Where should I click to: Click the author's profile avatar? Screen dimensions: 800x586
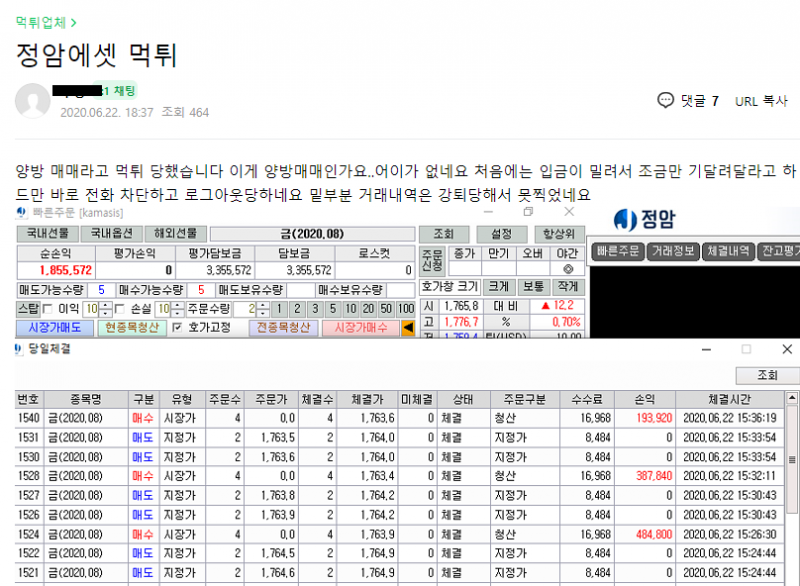[x=33, y=101]
